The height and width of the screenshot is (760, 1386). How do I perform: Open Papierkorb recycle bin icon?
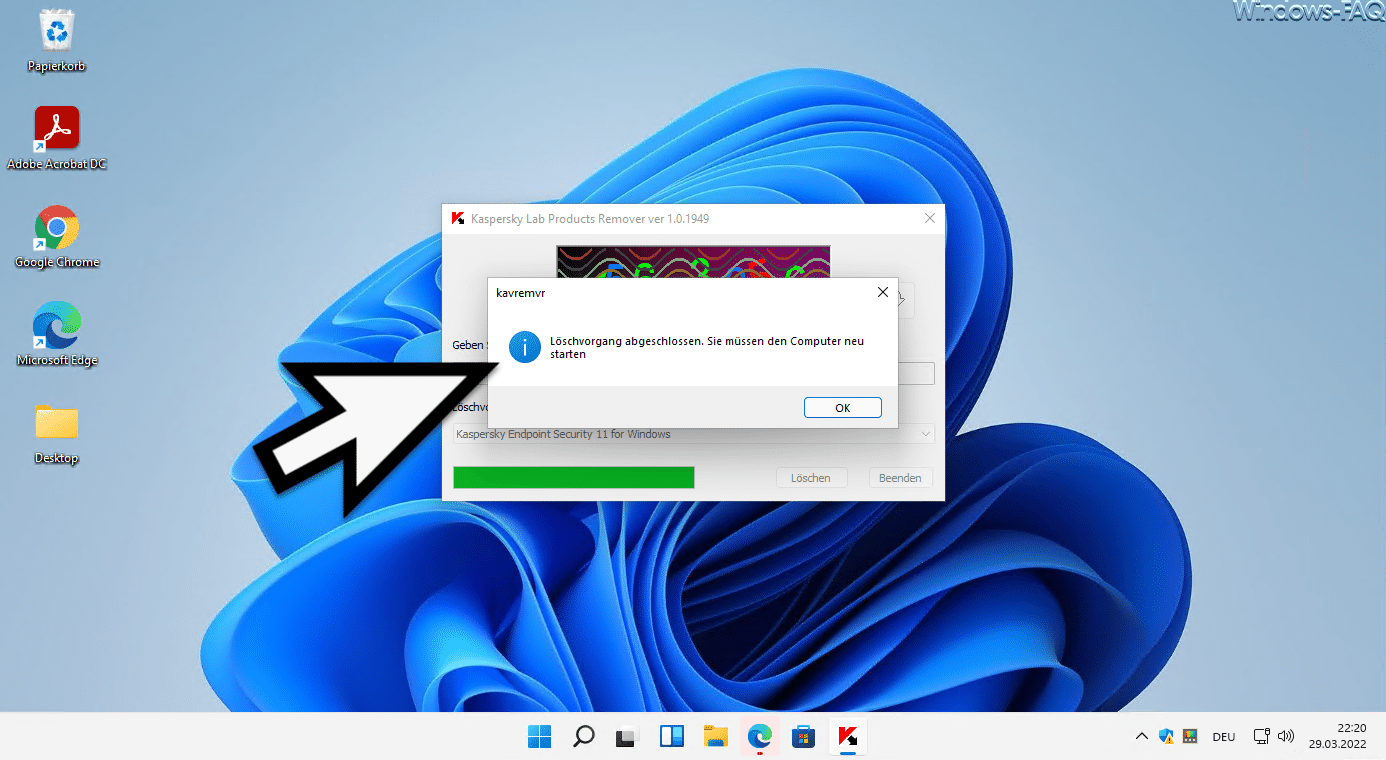(56, 41)
